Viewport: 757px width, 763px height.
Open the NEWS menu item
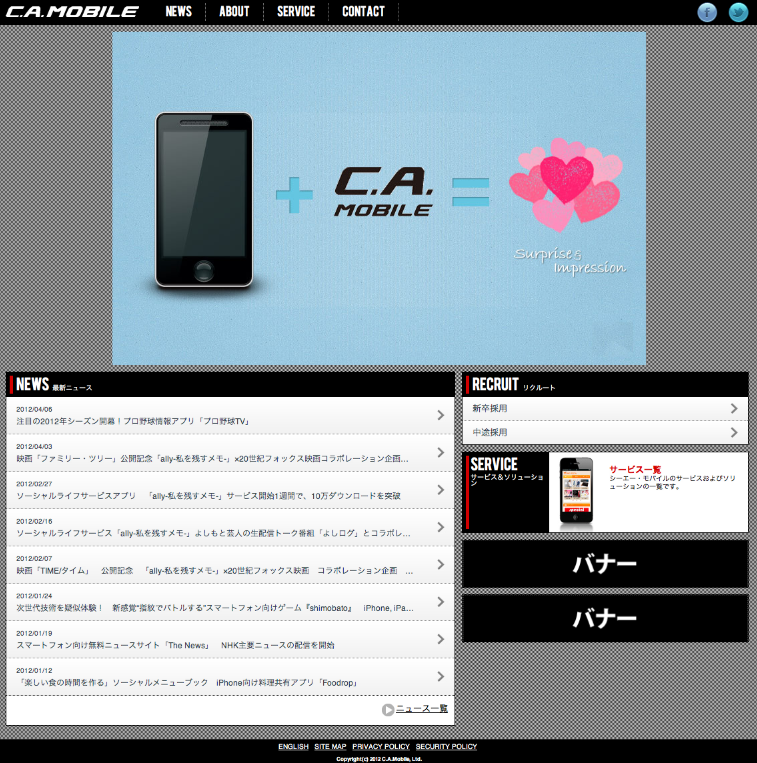[x=179, y=12]
